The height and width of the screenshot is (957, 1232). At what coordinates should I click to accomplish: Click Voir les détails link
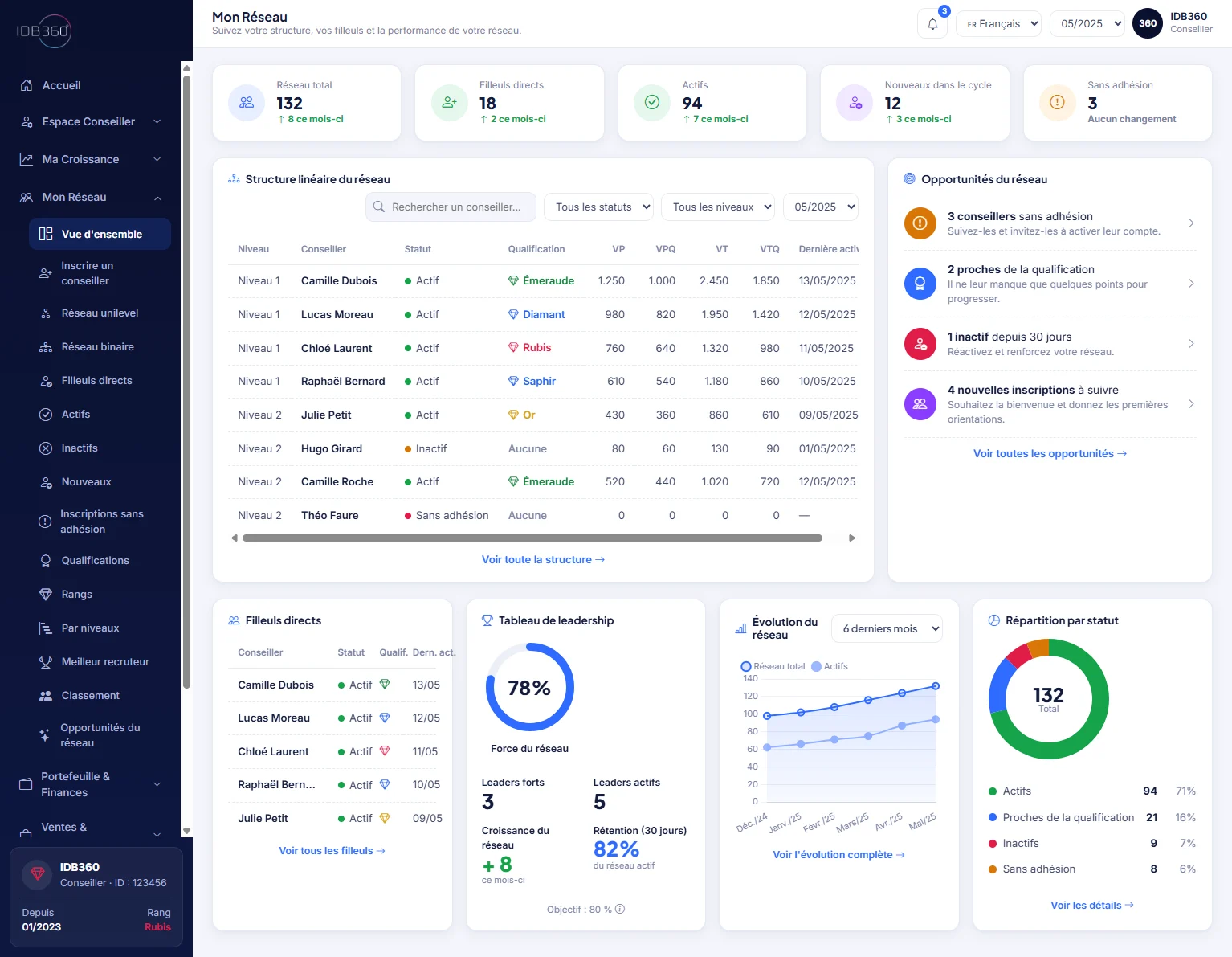[x=1092, y=905]
